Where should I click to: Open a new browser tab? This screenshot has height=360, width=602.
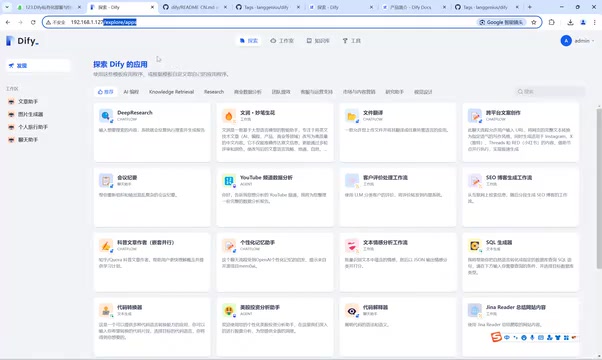point(529,7)
